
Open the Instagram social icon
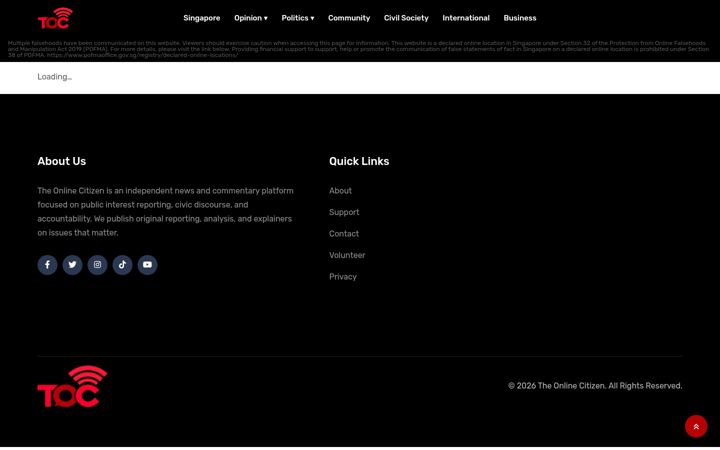coord(97,264)
